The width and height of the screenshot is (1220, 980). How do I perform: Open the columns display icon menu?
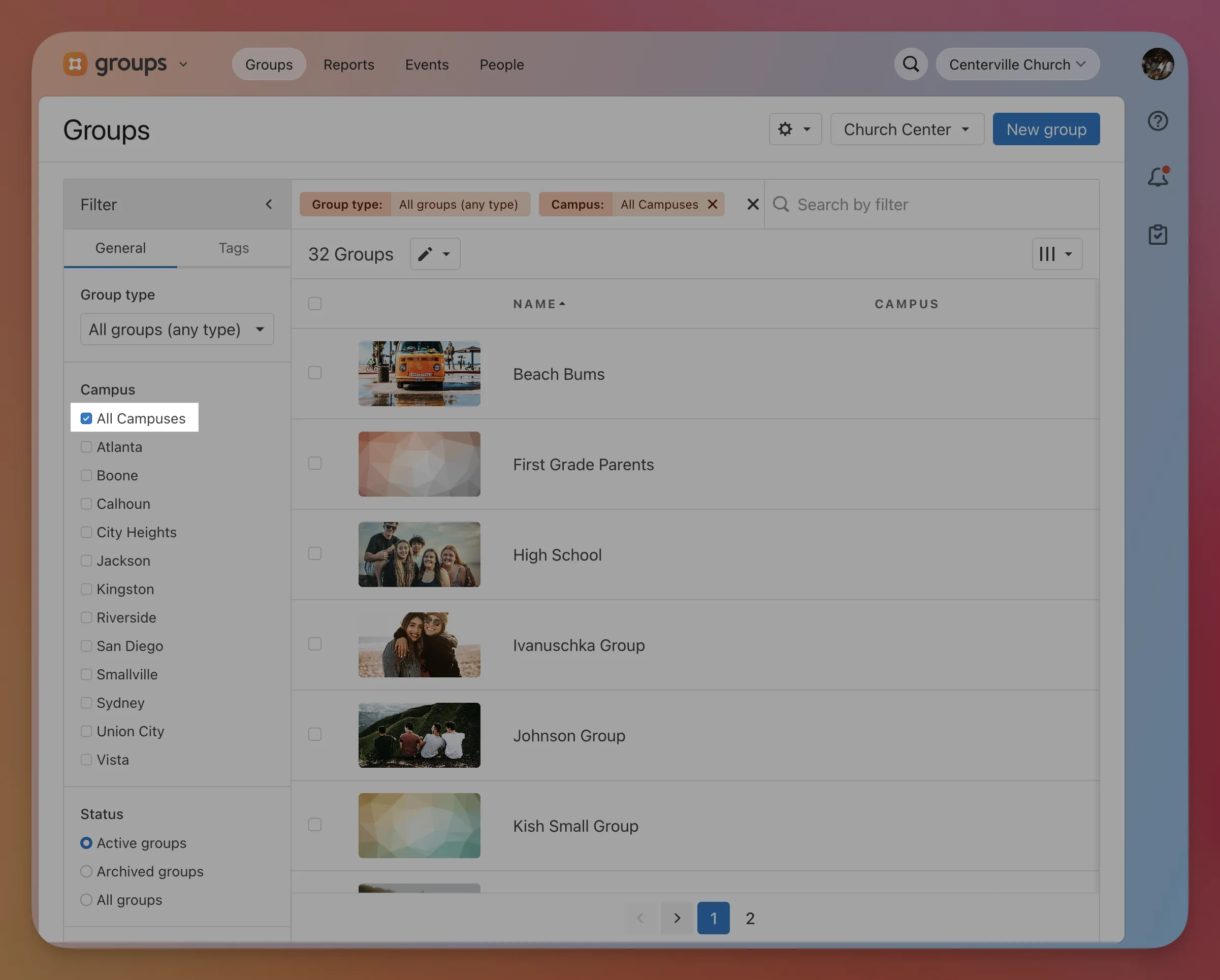click(1056, 254)
